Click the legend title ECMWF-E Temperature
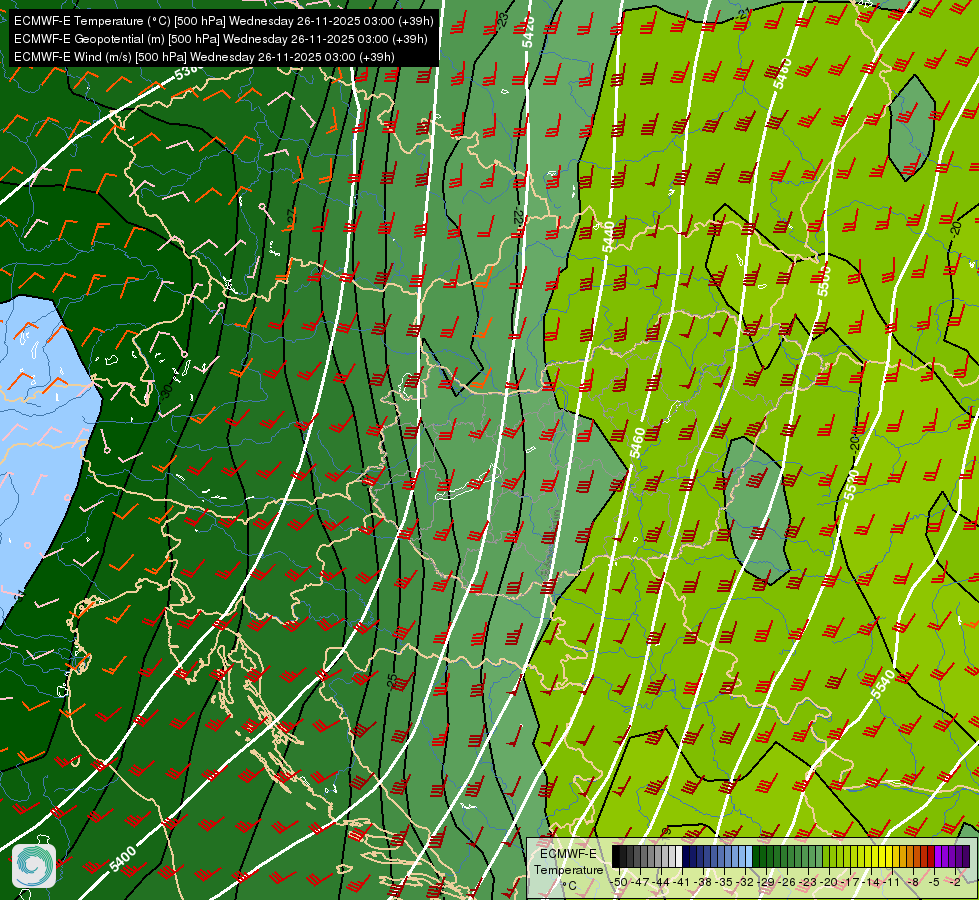Image resolution: width=979 pixels, height=900 pixels. (568, 862)
